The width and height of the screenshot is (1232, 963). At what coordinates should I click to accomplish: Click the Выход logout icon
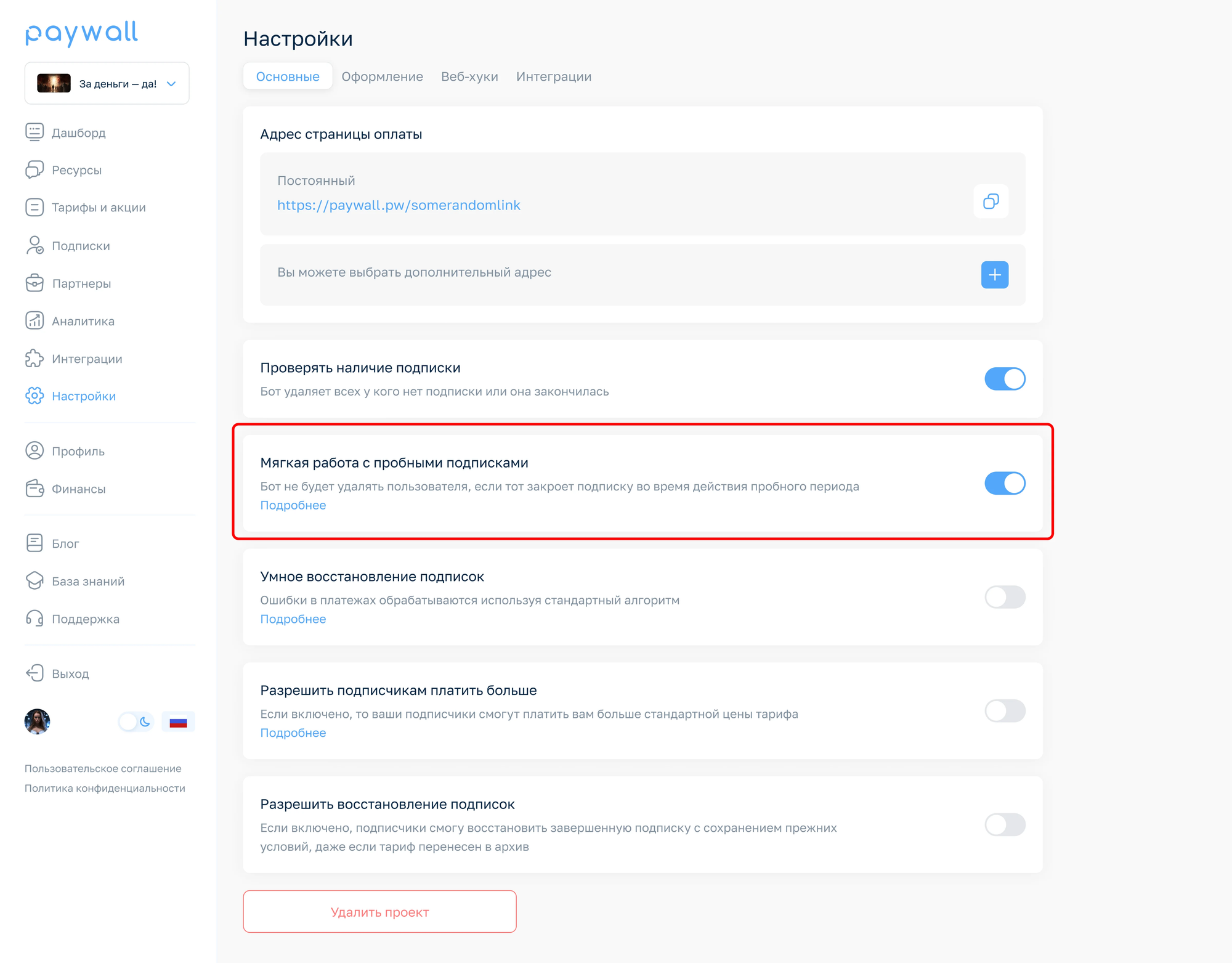[34, 673]
